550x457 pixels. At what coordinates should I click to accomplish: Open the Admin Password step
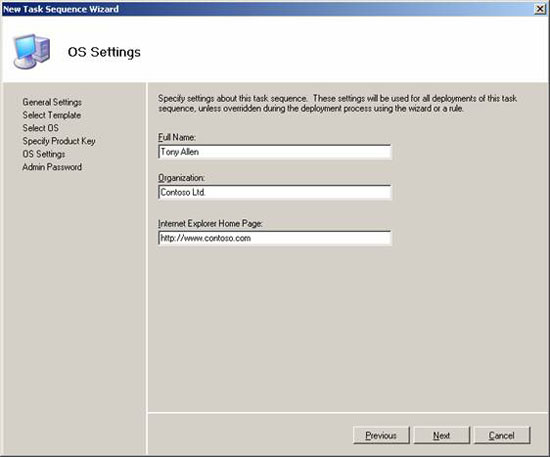click(x=52, y=167)
